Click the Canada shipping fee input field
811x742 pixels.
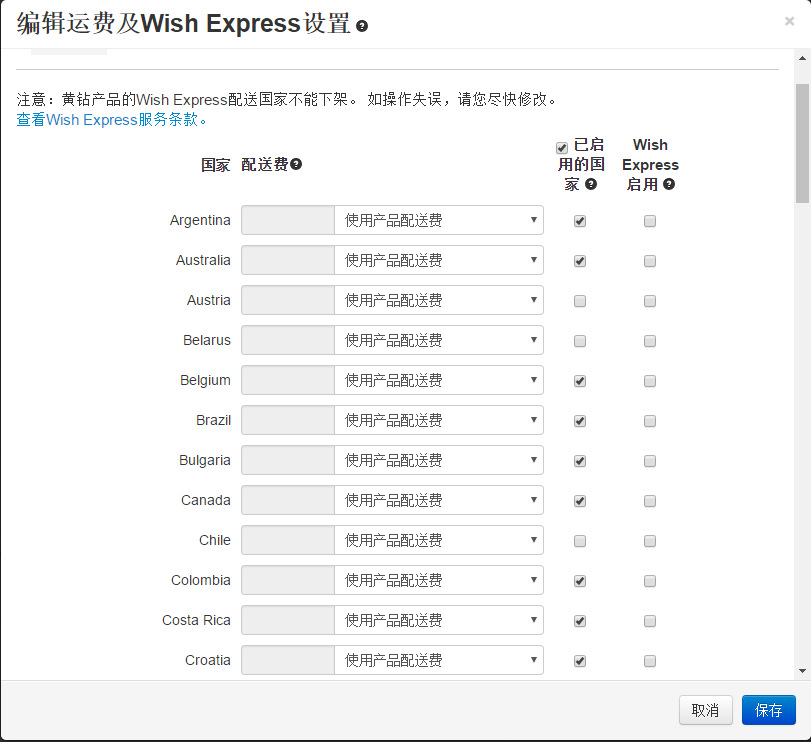point(287,500)
